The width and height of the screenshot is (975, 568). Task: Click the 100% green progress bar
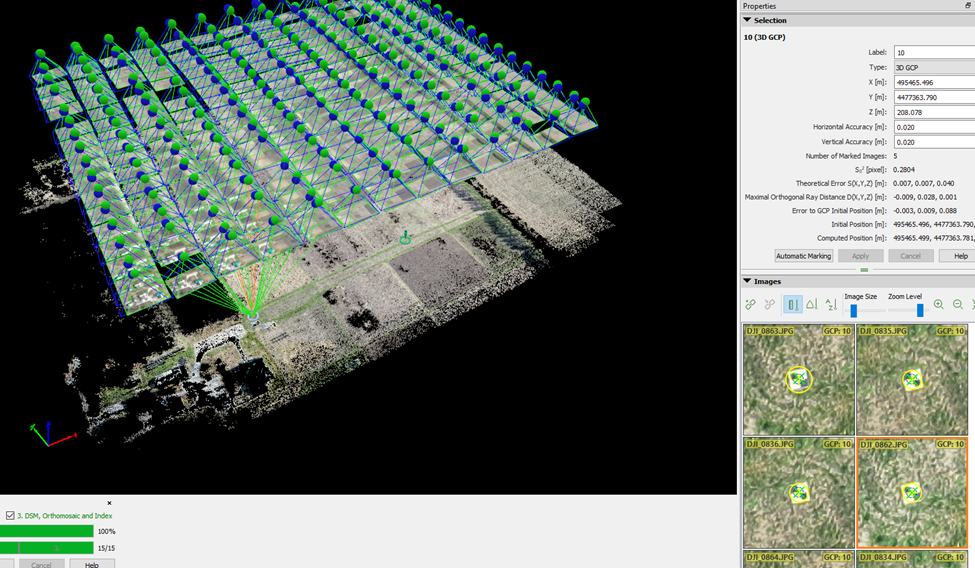[47, 531]
